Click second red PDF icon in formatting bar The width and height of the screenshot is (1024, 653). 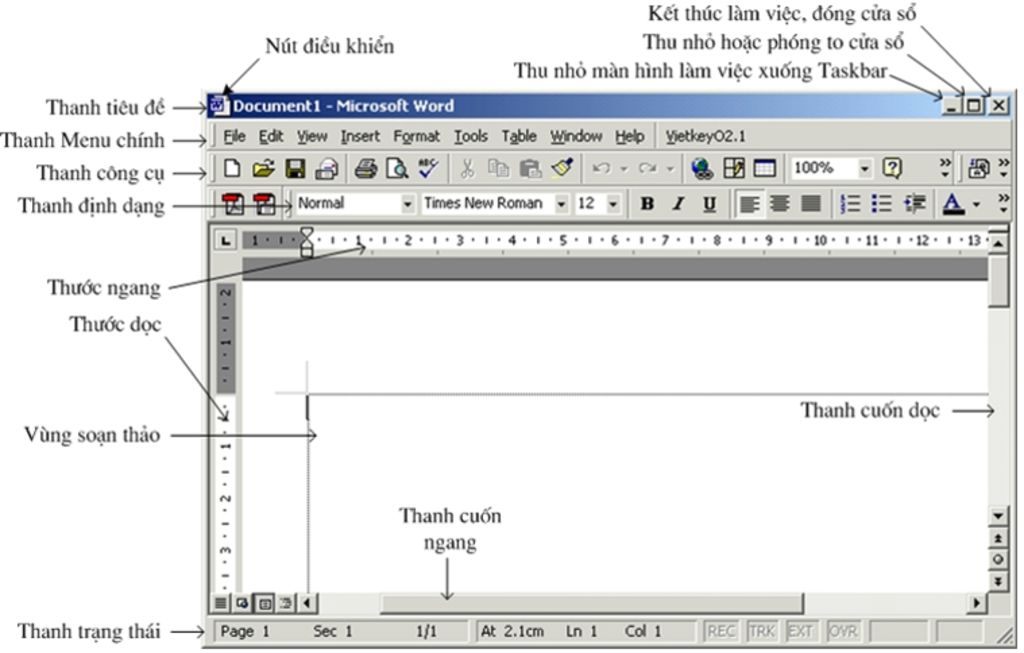pos(264,204)
